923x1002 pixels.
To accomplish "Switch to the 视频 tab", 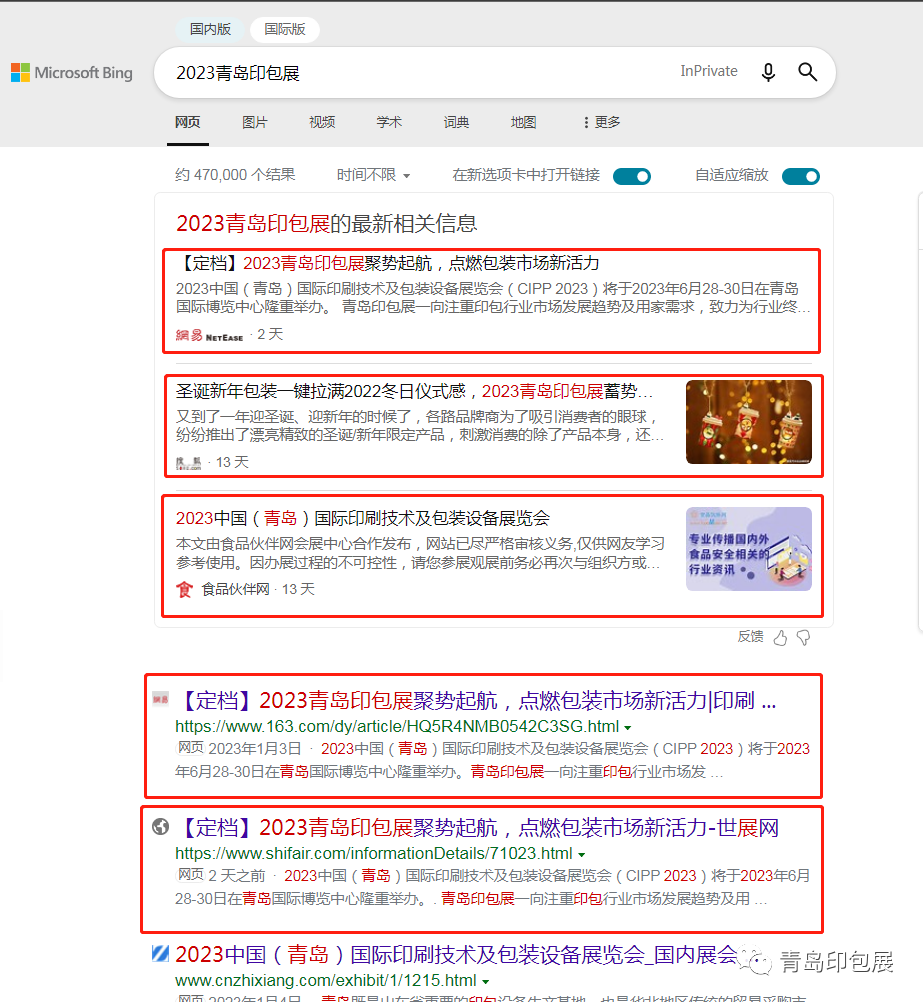I will coord(322,122).
